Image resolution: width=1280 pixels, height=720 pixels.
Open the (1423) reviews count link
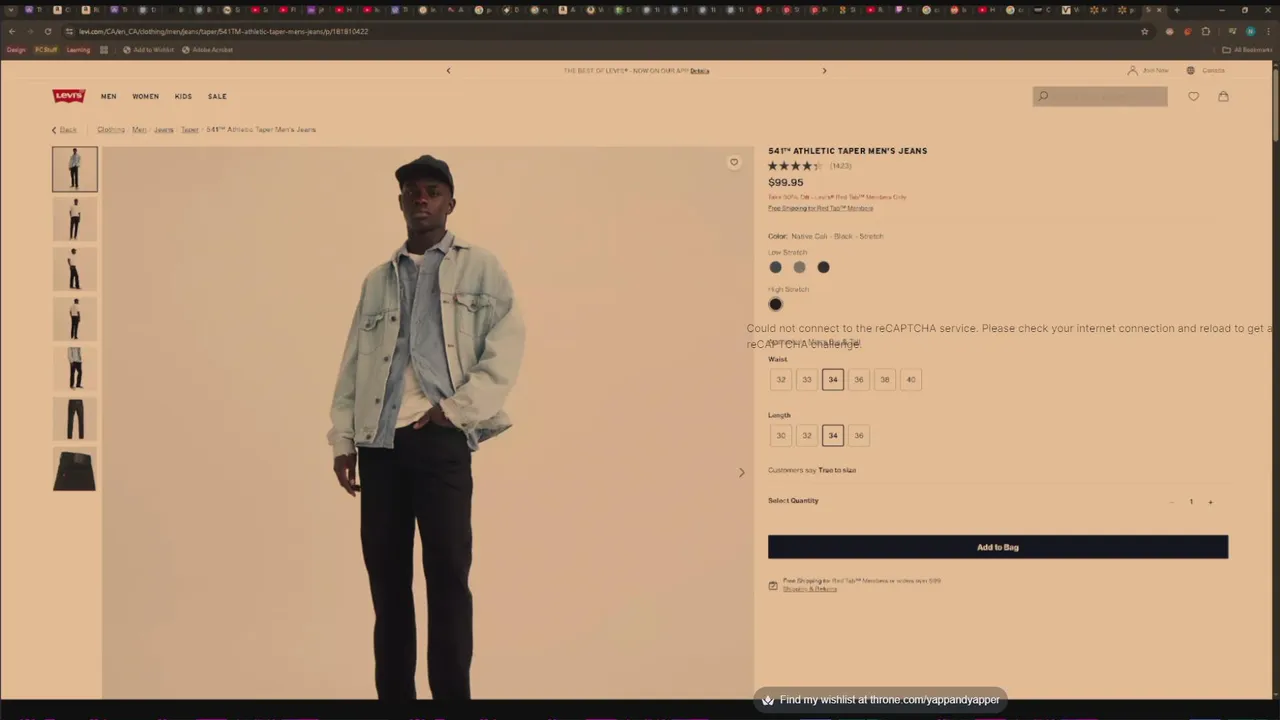click(x=840, y=166)
